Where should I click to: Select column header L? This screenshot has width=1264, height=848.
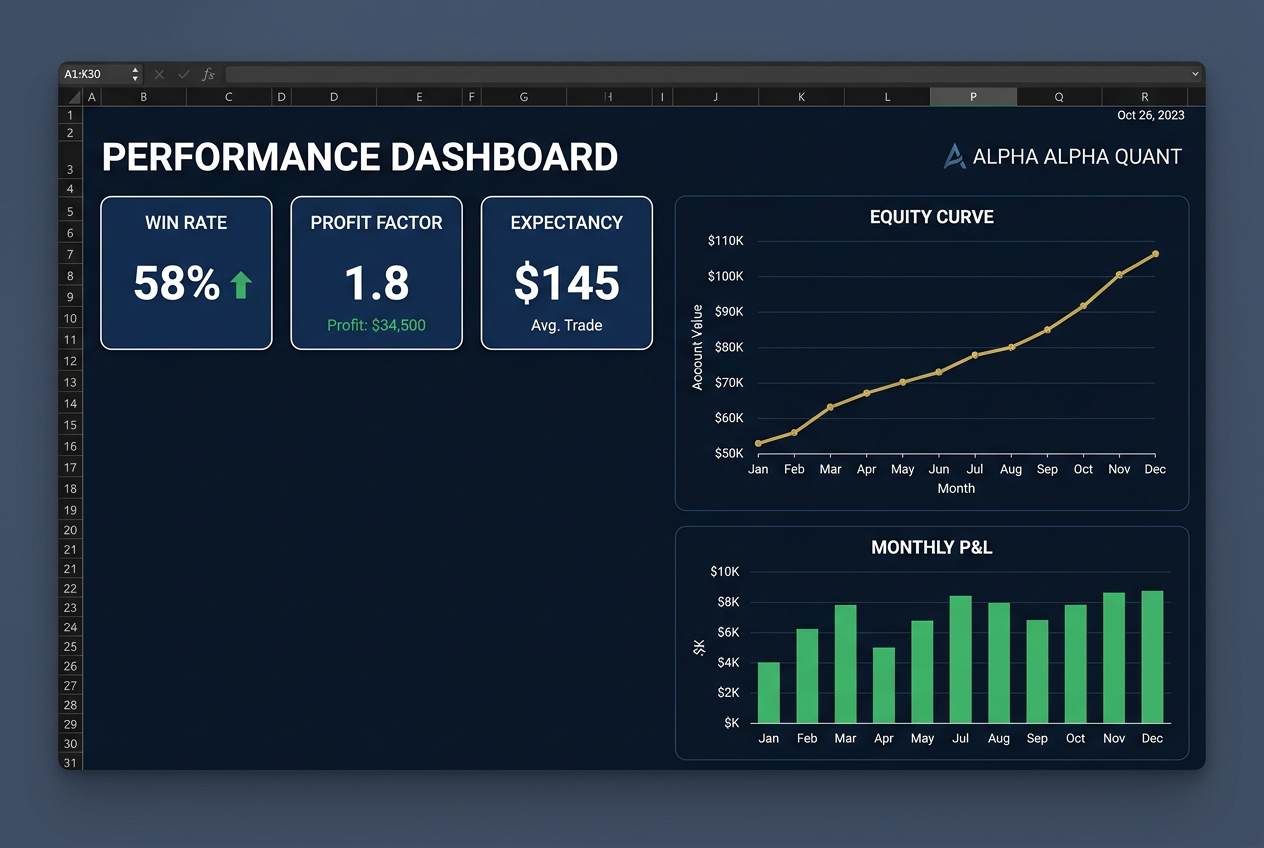pyautogui.click(x=887, y=97)
